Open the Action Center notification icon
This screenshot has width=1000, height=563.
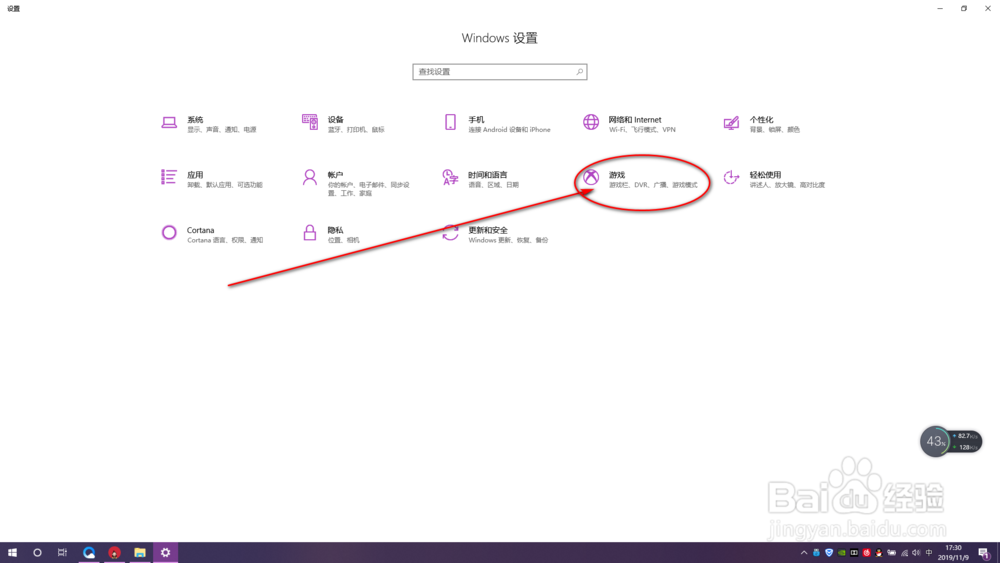point(984,553)
